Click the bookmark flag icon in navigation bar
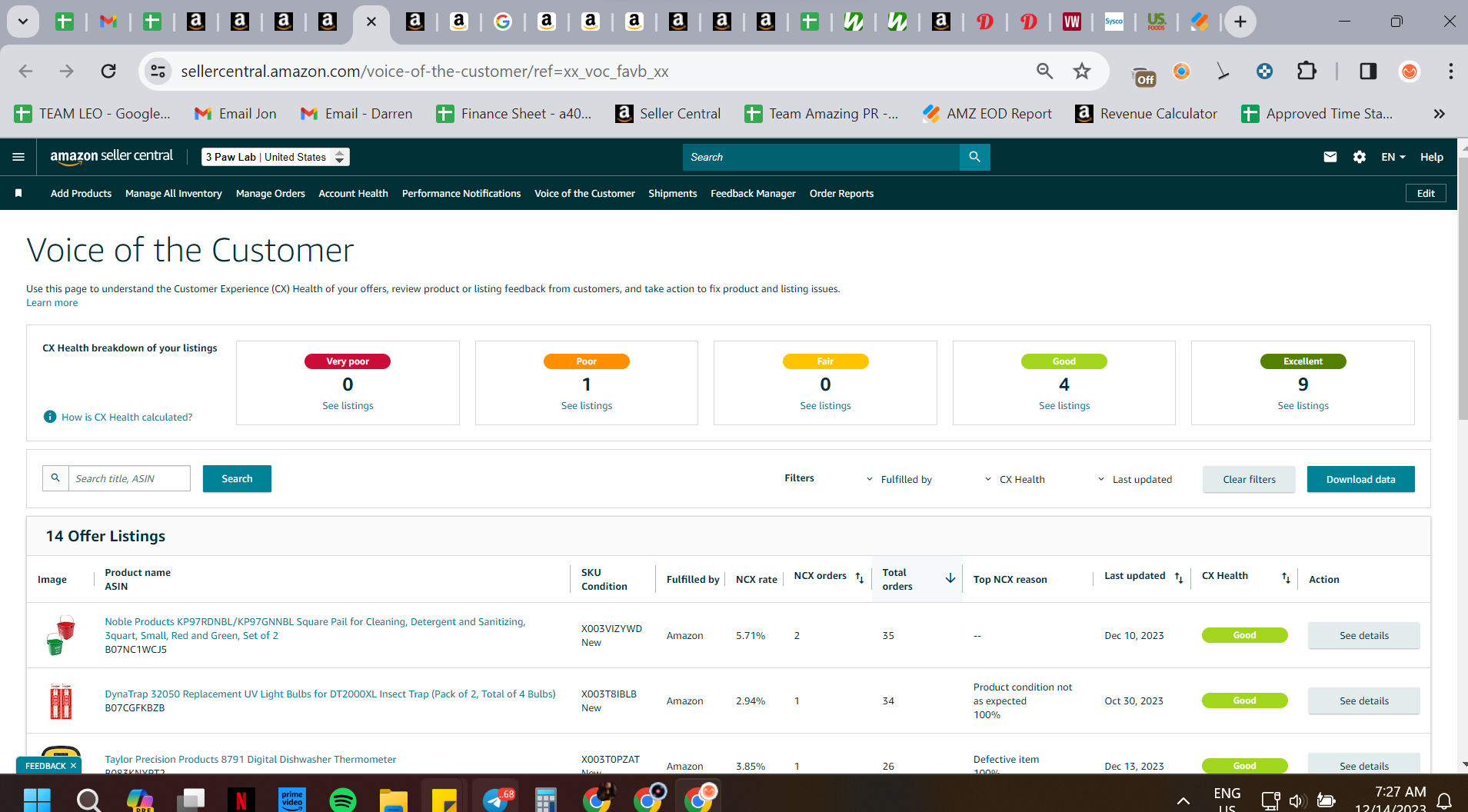This screenshot has height=812, width=1468. tap(18, 193)
